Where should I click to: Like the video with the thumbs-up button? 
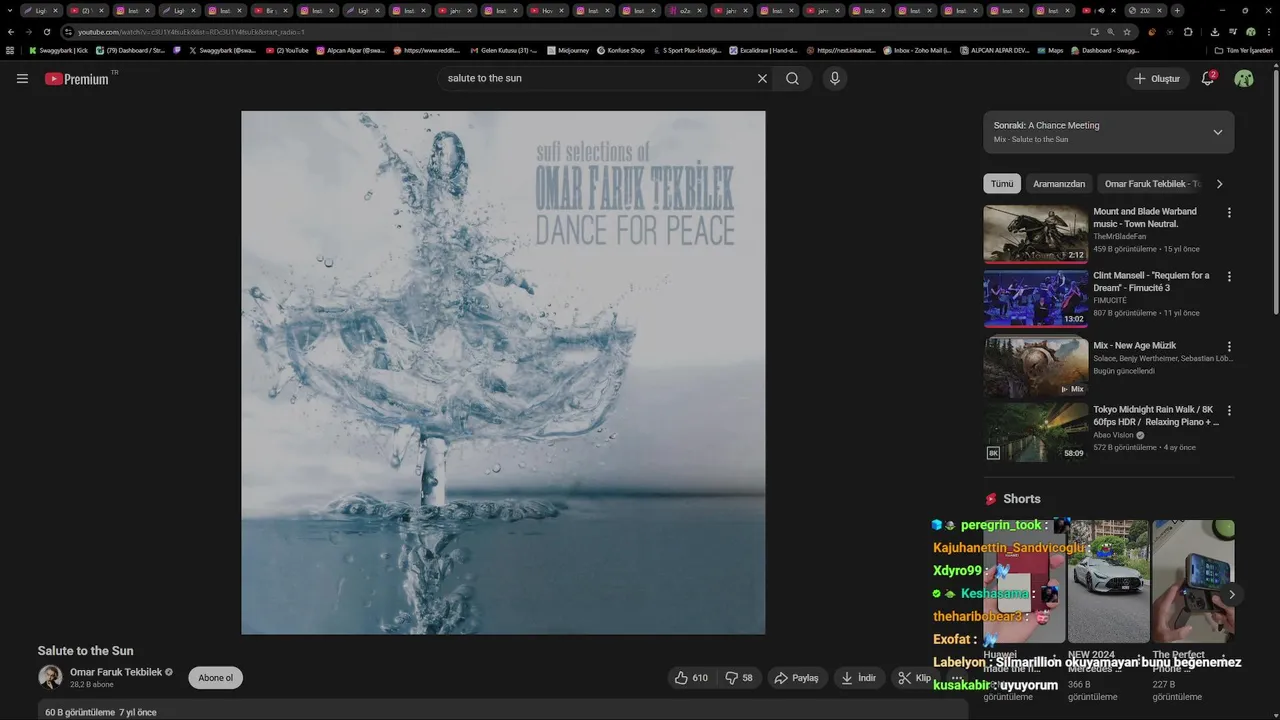691,678
